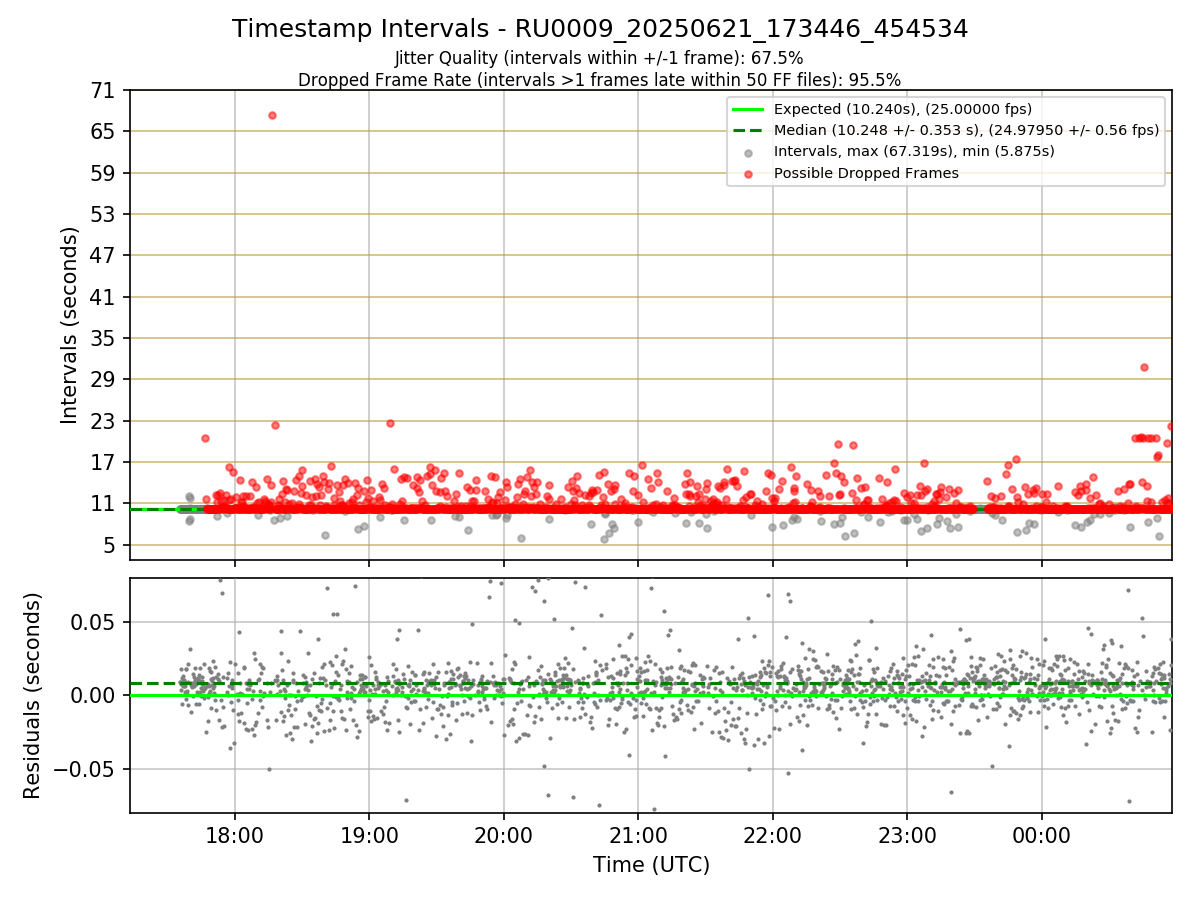Click the red point near 30 seconds after 00:30
The width and height of the screenshot is (1200, 900).
tap(1144, 367)
